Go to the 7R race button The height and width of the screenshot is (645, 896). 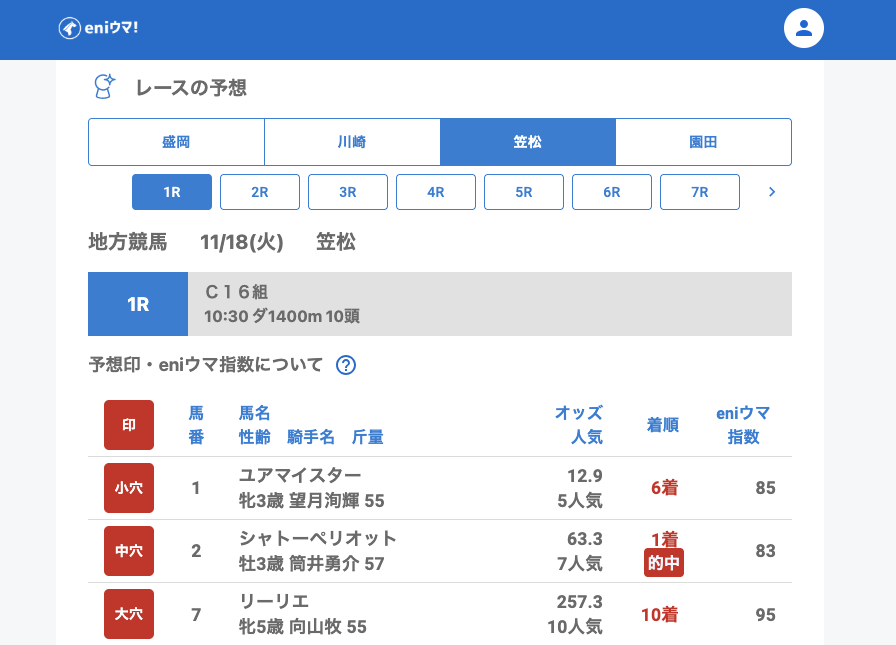click(700, 192)
